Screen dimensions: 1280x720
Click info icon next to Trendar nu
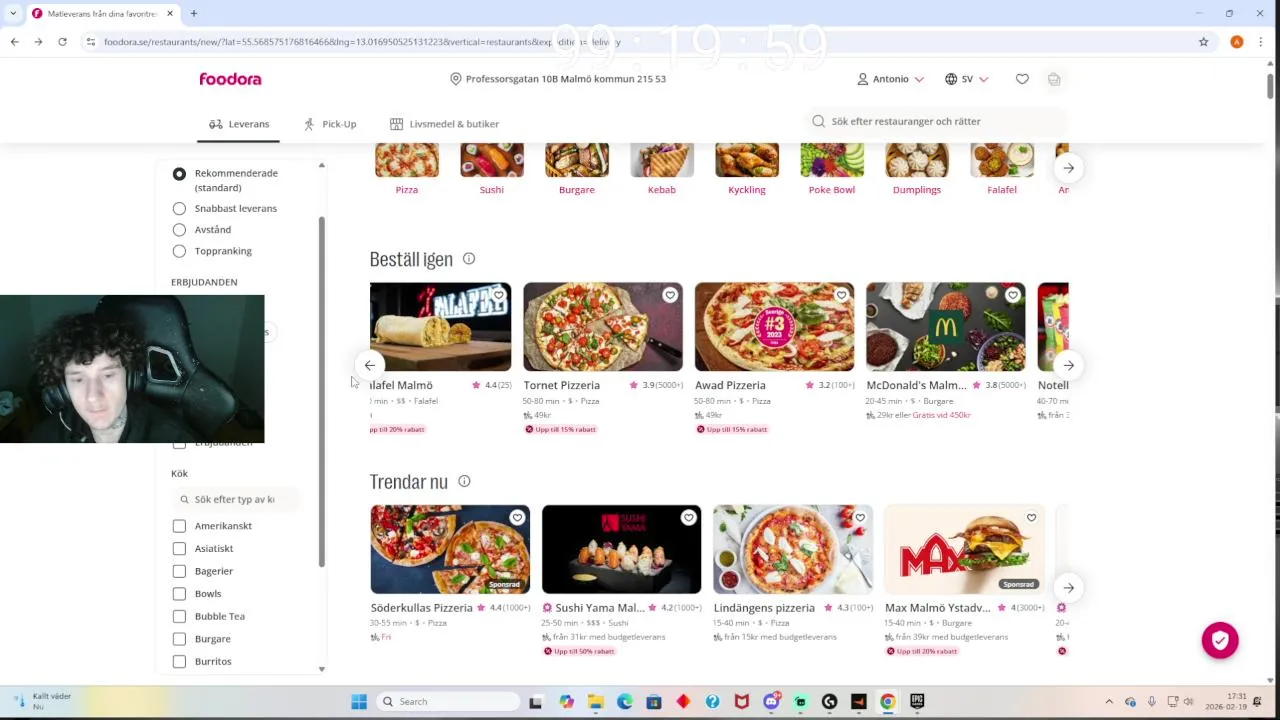click(x=464, y=481)
